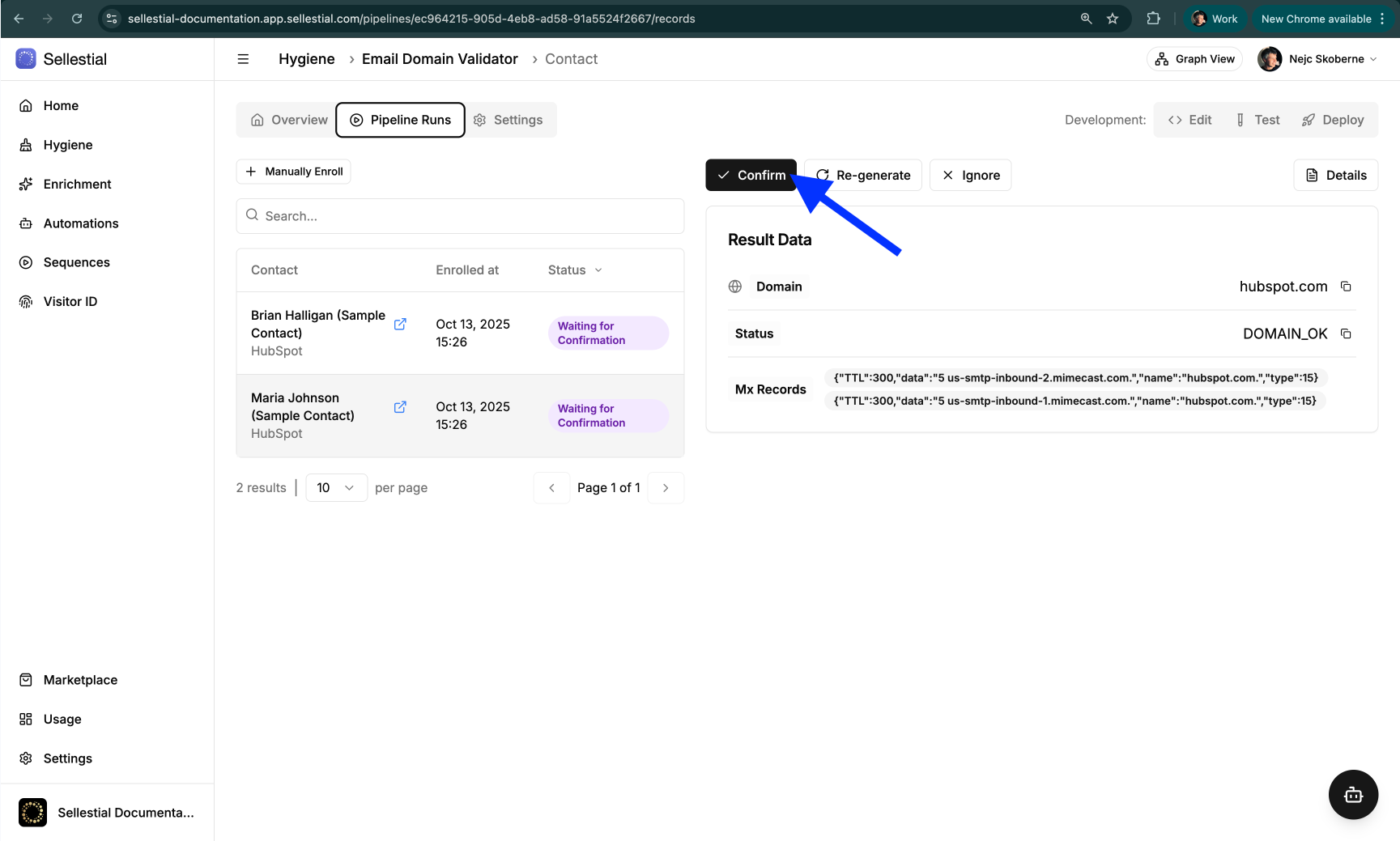Open Visitor ID from the sidebar
The width and height of the screenshot is (1400, 841).
(70, 301)
